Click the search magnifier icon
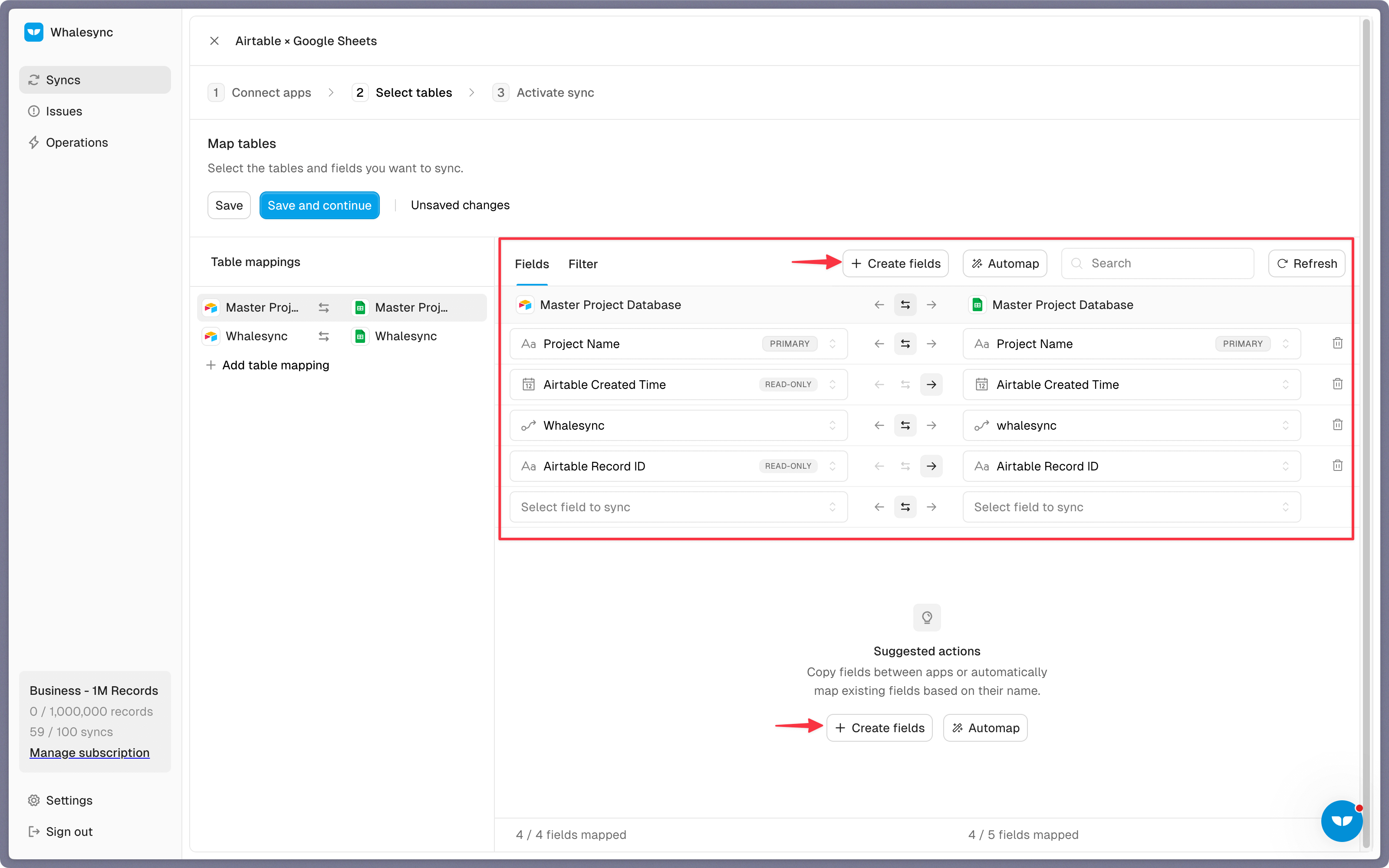 tap(1077, 263)
